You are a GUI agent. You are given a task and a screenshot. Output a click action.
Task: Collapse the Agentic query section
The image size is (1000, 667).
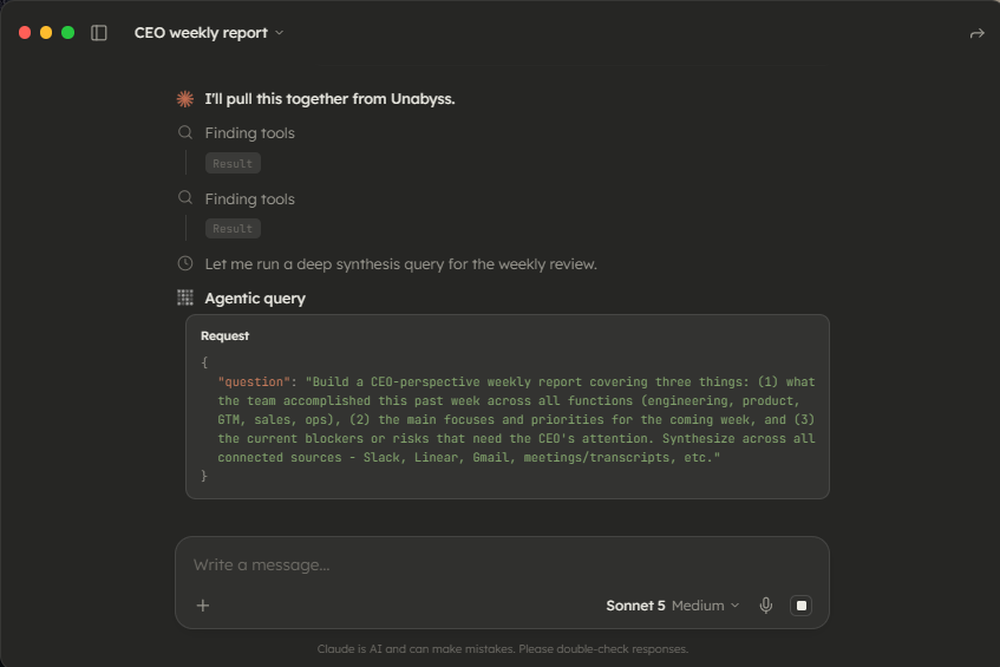coord(254,298)
